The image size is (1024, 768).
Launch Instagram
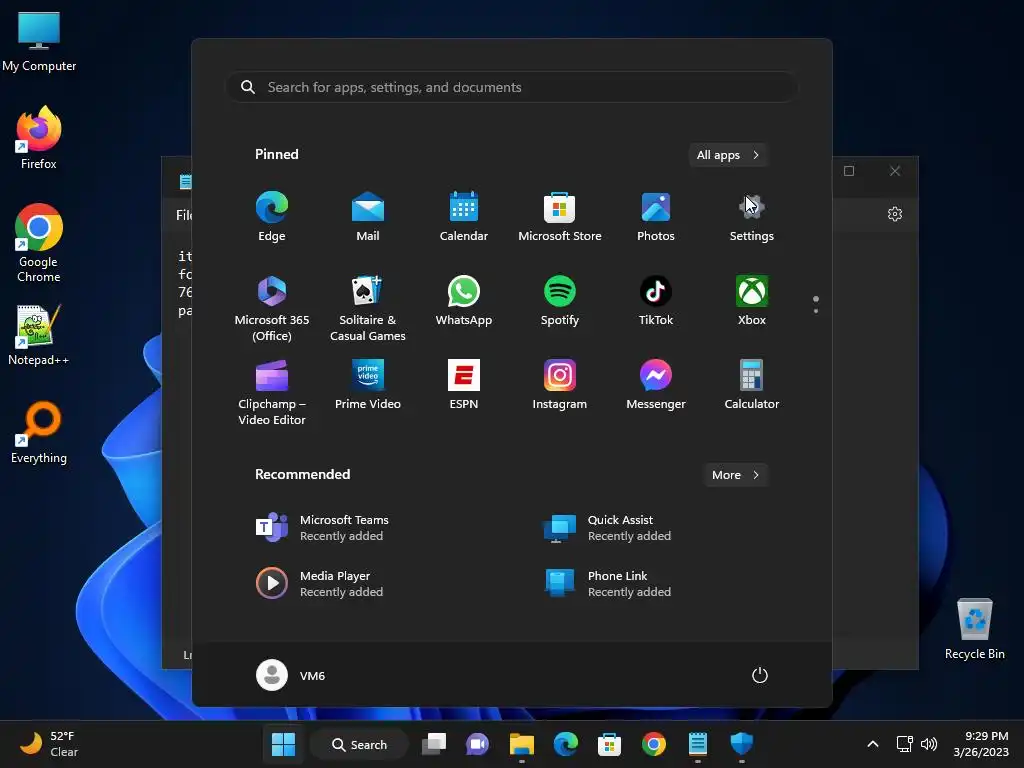[x=560, y=385]
